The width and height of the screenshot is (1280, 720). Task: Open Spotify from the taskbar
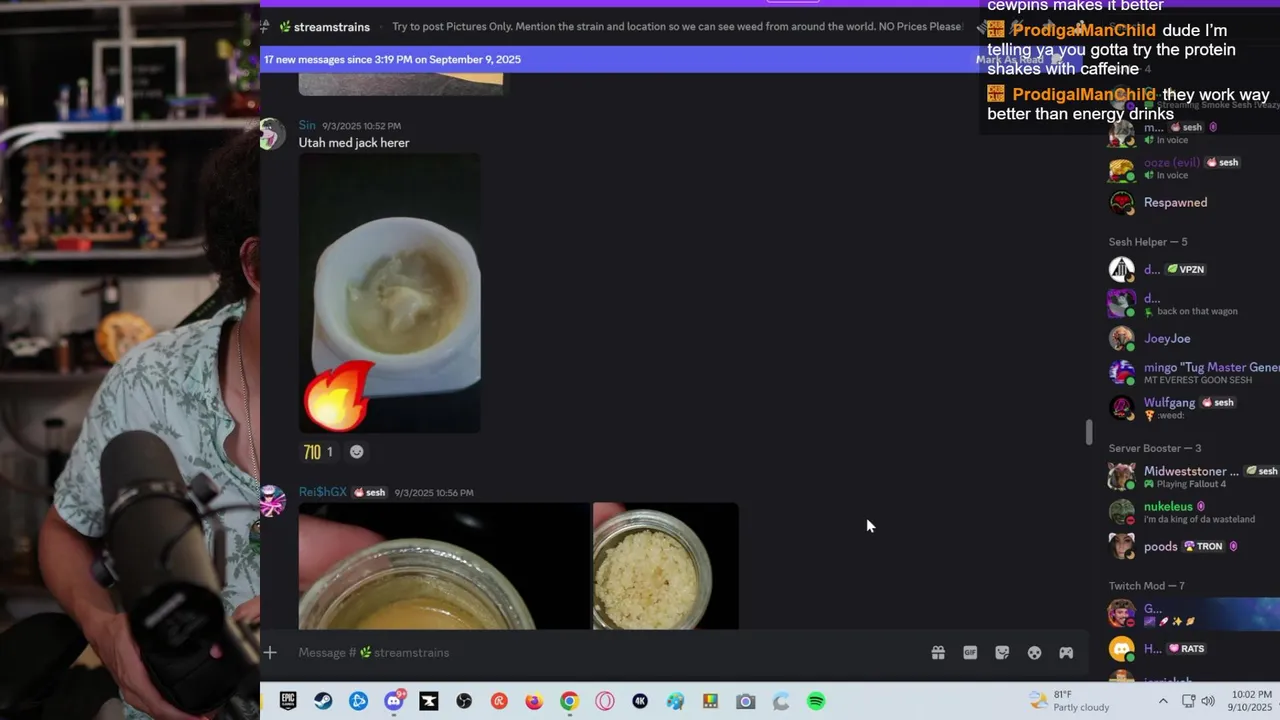[x=816, y=701]
